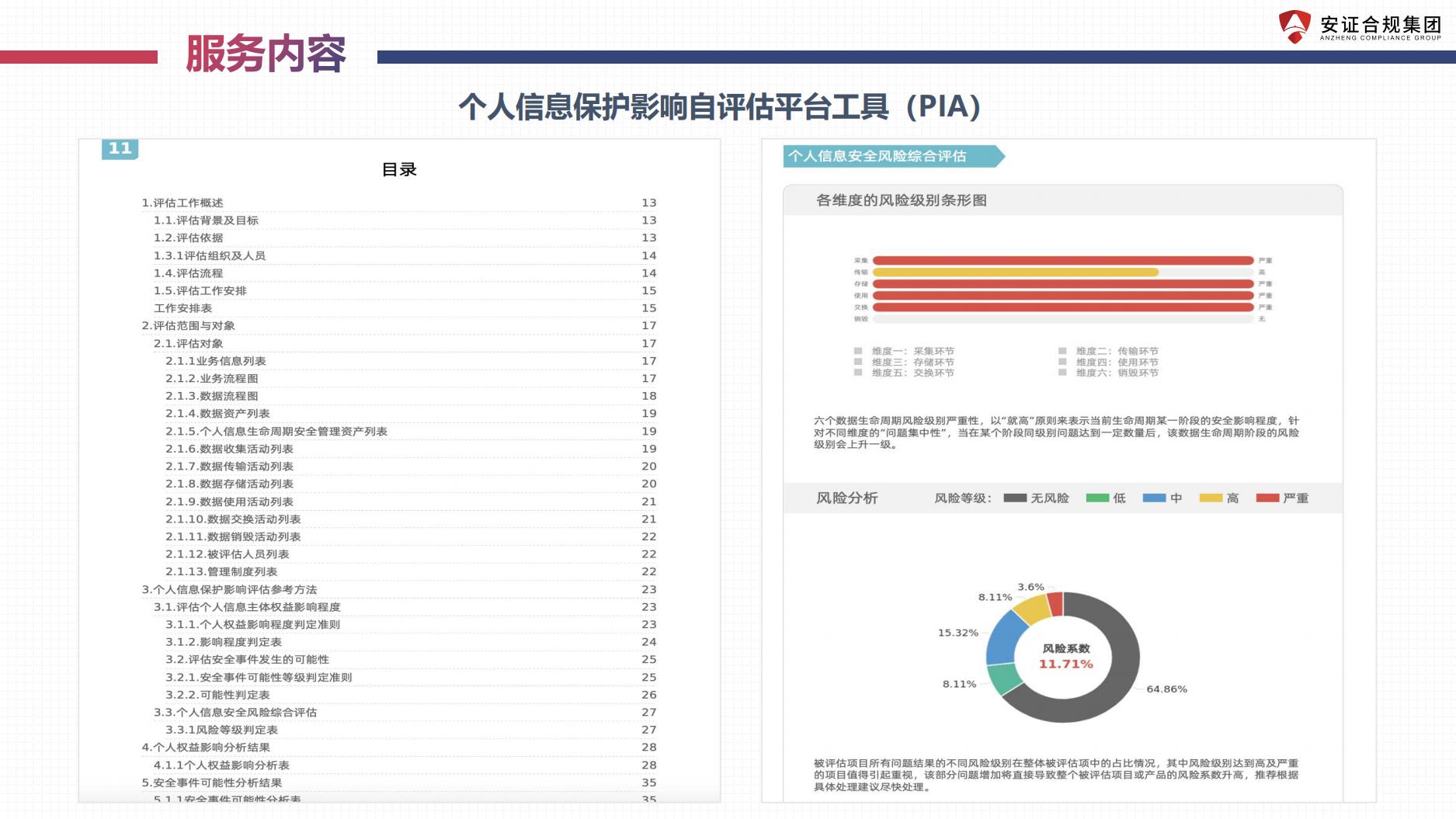Click the 采集 red risk bar
The image size is (1456, 819).
1063,261
